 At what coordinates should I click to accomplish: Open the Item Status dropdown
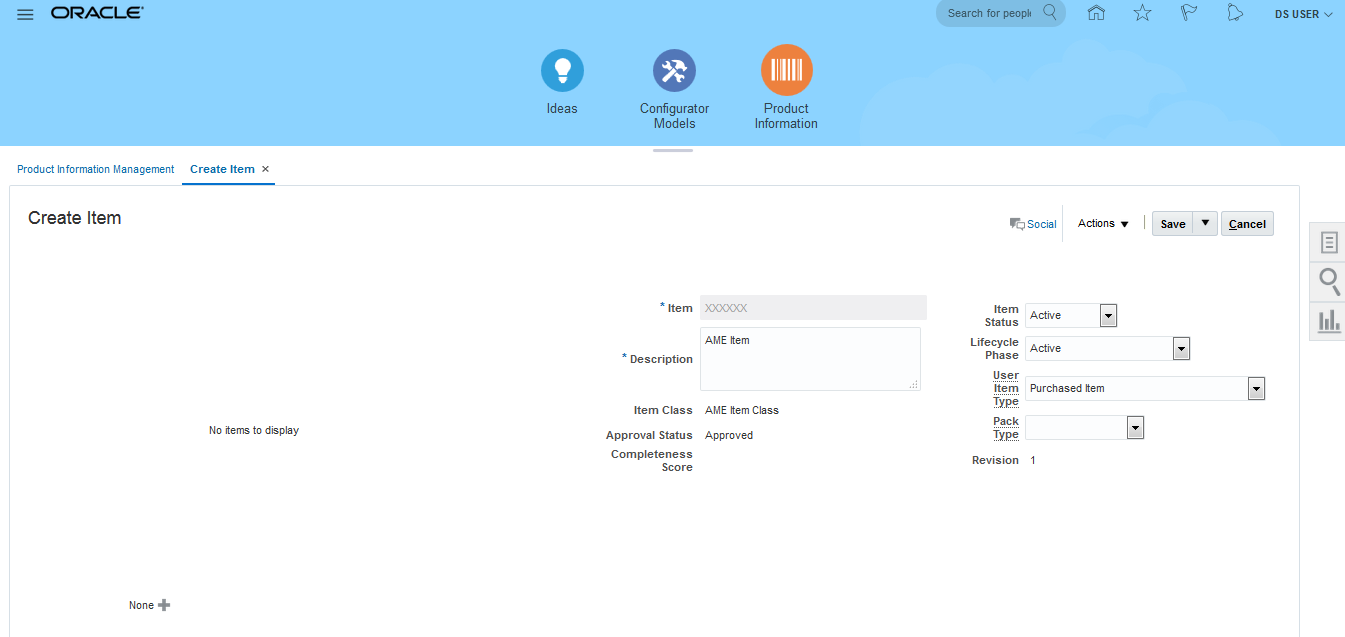[1108, 315]
